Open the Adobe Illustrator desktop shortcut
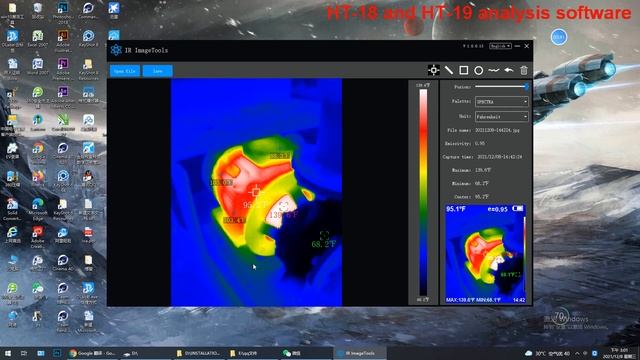Viewport: 640px width, 360px height. [x=63, y=40]
